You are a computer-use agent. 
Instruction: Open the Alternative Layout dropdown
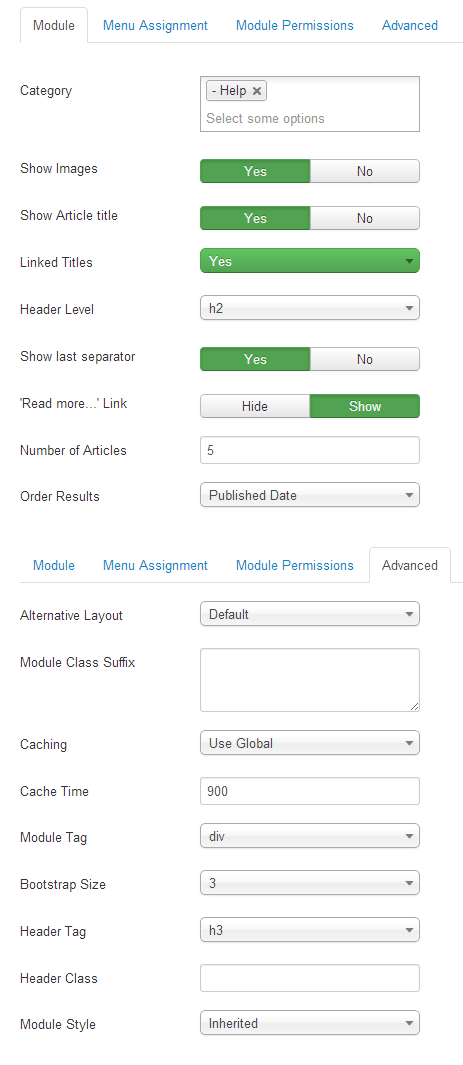tap(310, 614)
